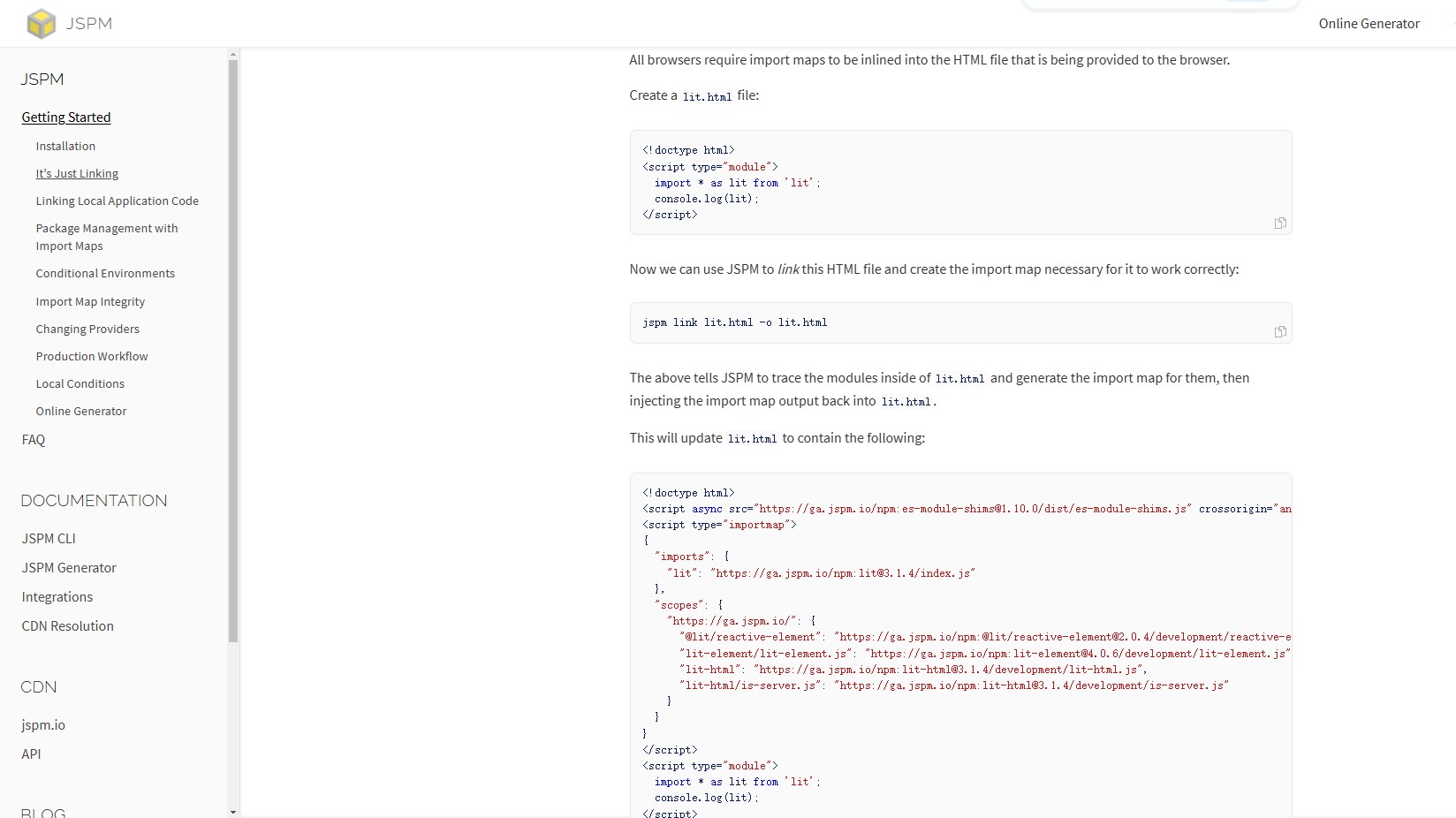Open Import Map Integrity page section
The image size is (1456, 818).
tap(90, 301)
